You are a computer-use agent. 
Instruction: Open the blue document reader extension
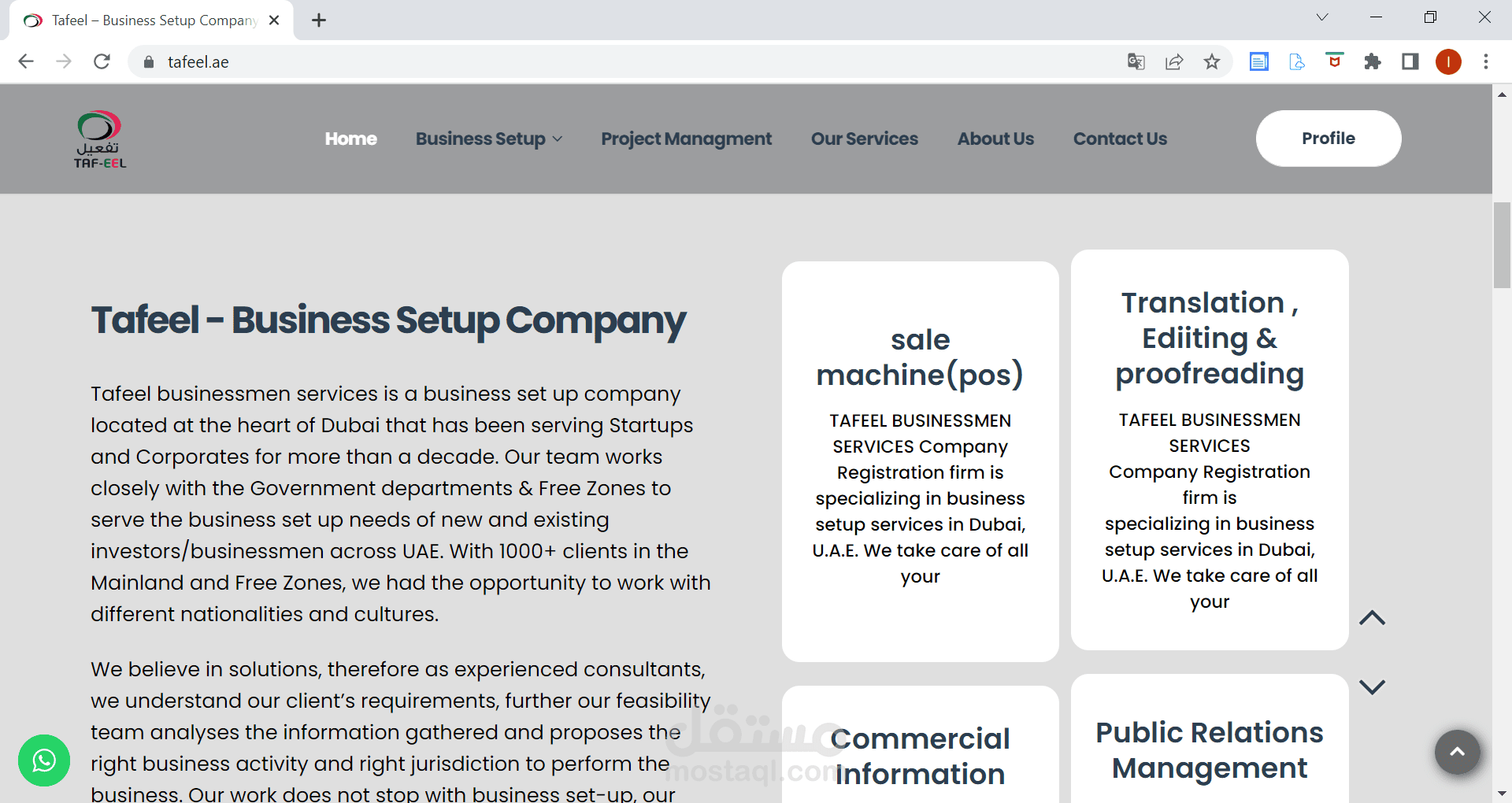(x=1259, y=61)
